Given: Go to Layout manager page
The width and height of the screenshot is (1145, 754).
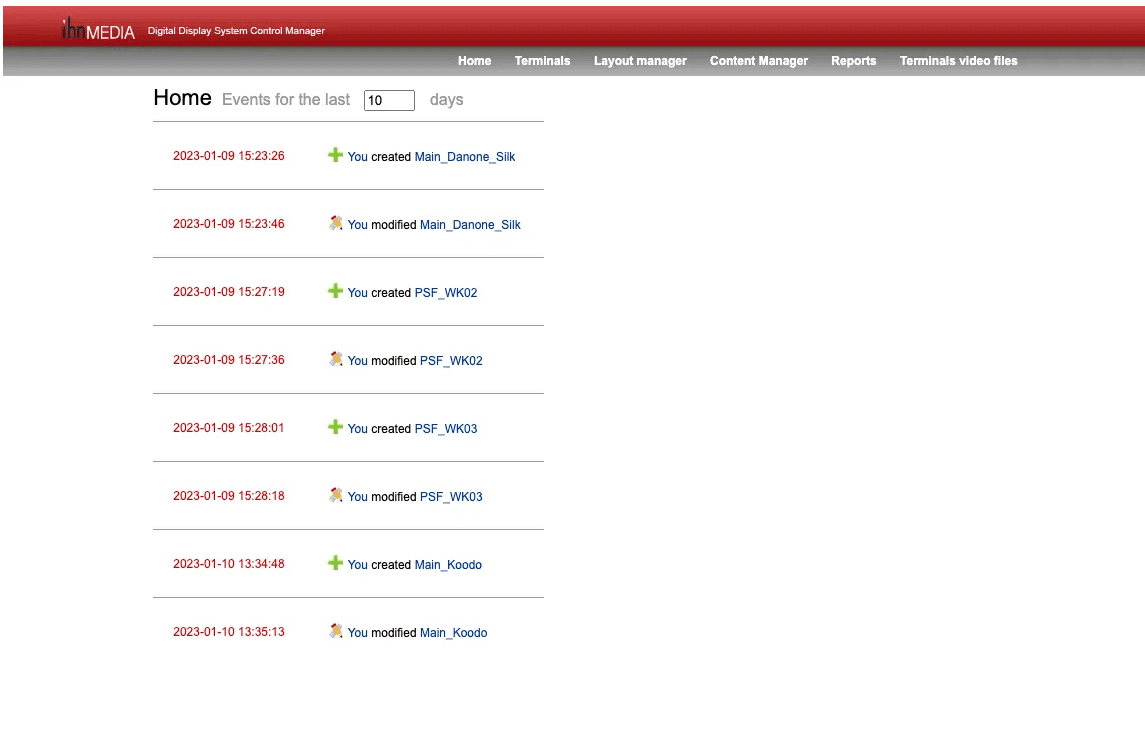Looking at the screenshot, I should pos(640,61).
